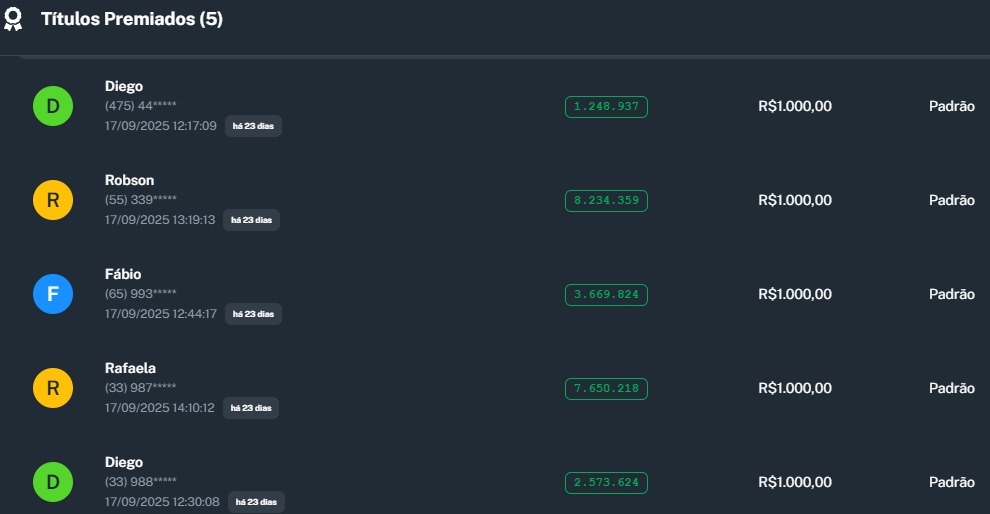Click the Padrão label in Robson's row
The image size is (990, 514).
click(951, 200)
